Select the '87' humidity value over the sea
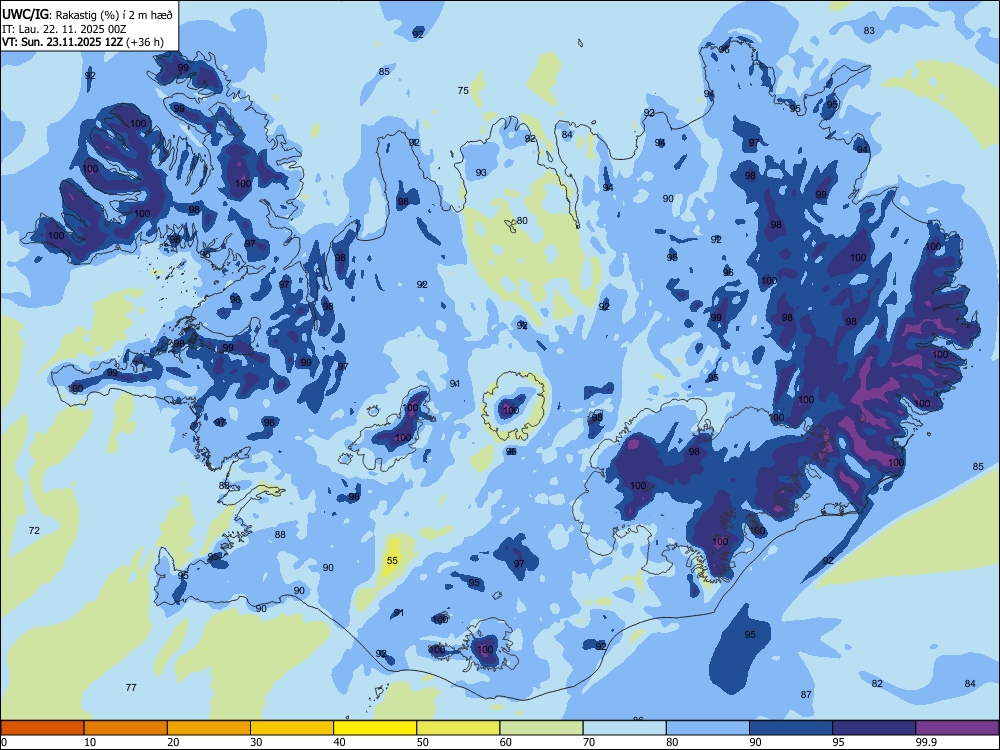Viewport: 1000px width, 750px height. coord(806,695)
